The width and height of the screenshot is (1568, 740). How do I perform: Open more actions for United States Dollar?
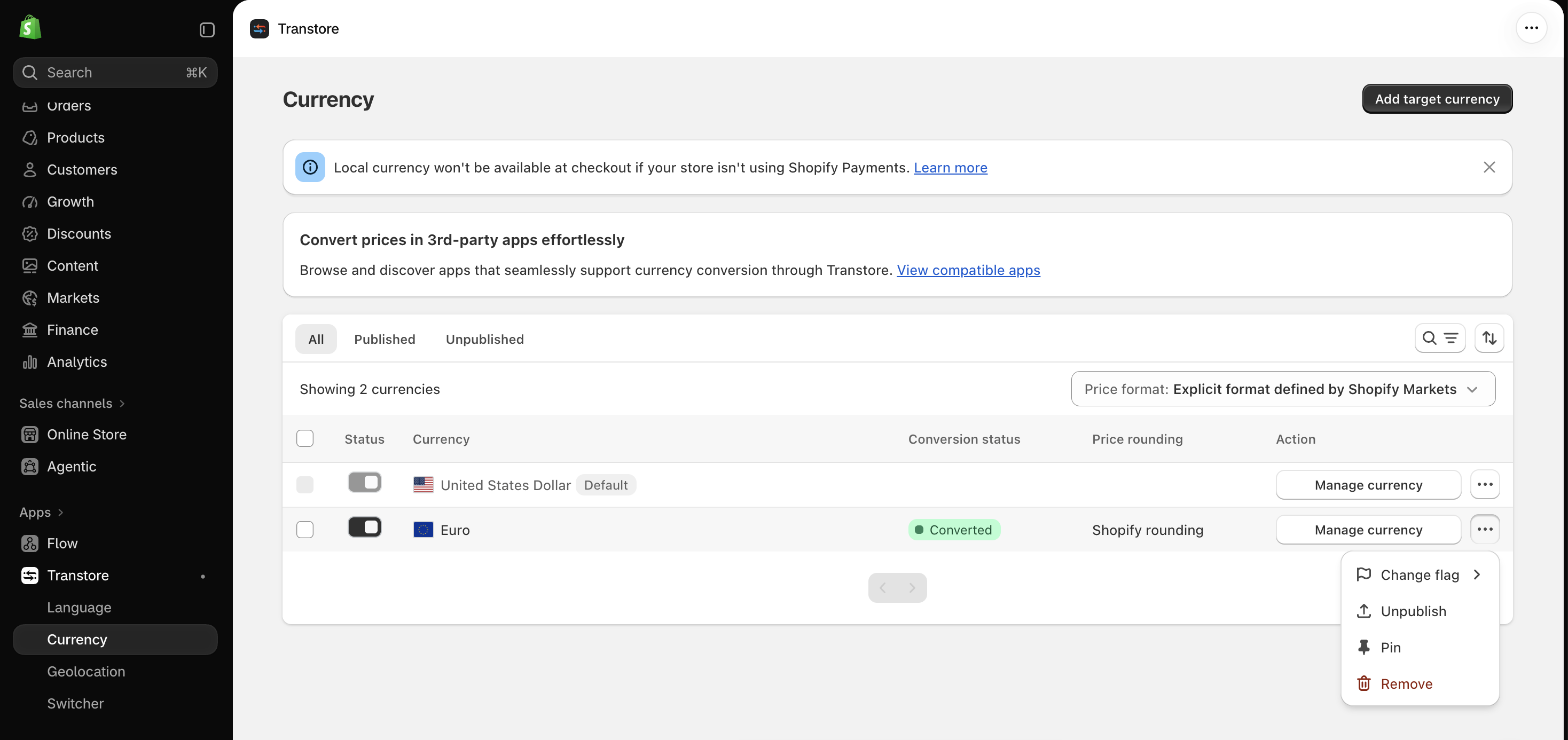point(1485,484)
